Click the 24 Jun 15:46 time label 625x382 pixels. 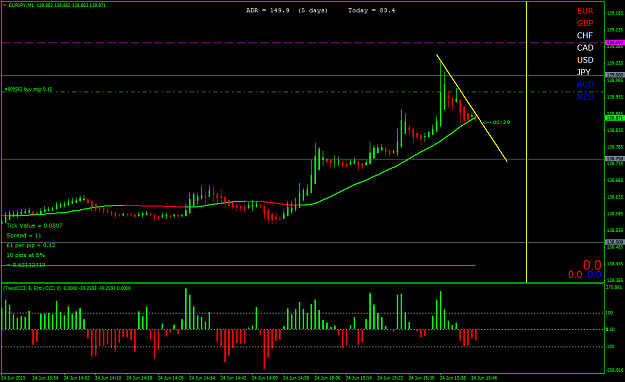pyautogui.click(x=484, y=378)
